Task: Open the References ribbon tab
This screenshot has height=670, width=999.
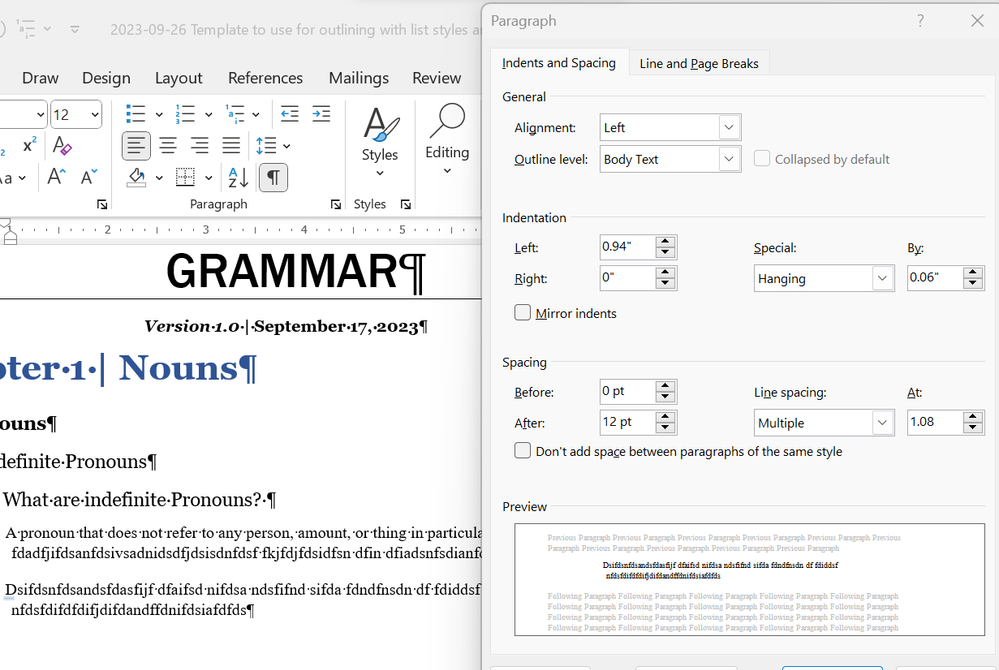Action: click(266, 78)
